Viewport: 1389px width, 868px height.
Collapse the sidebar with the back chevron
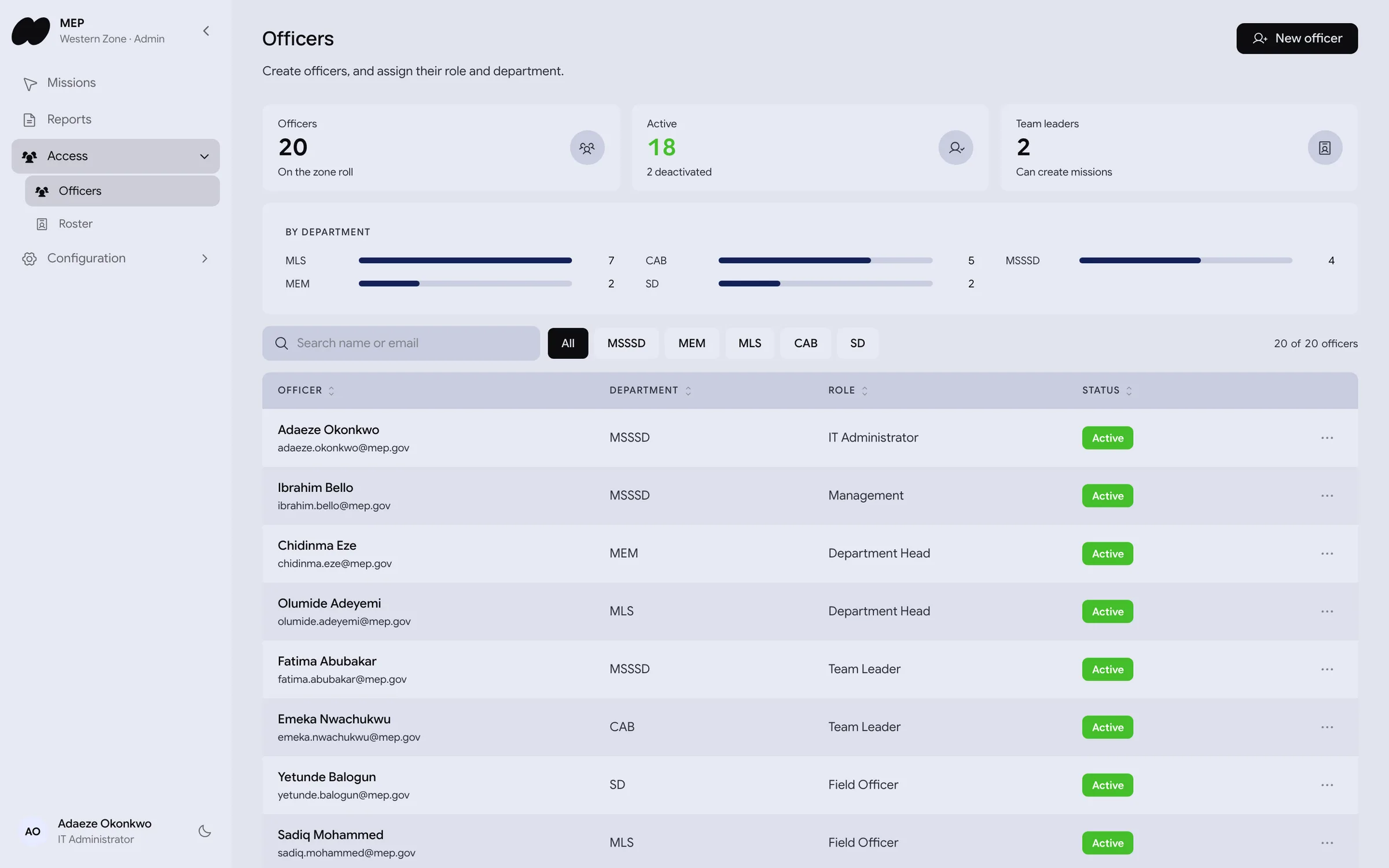tap(206, 31)
